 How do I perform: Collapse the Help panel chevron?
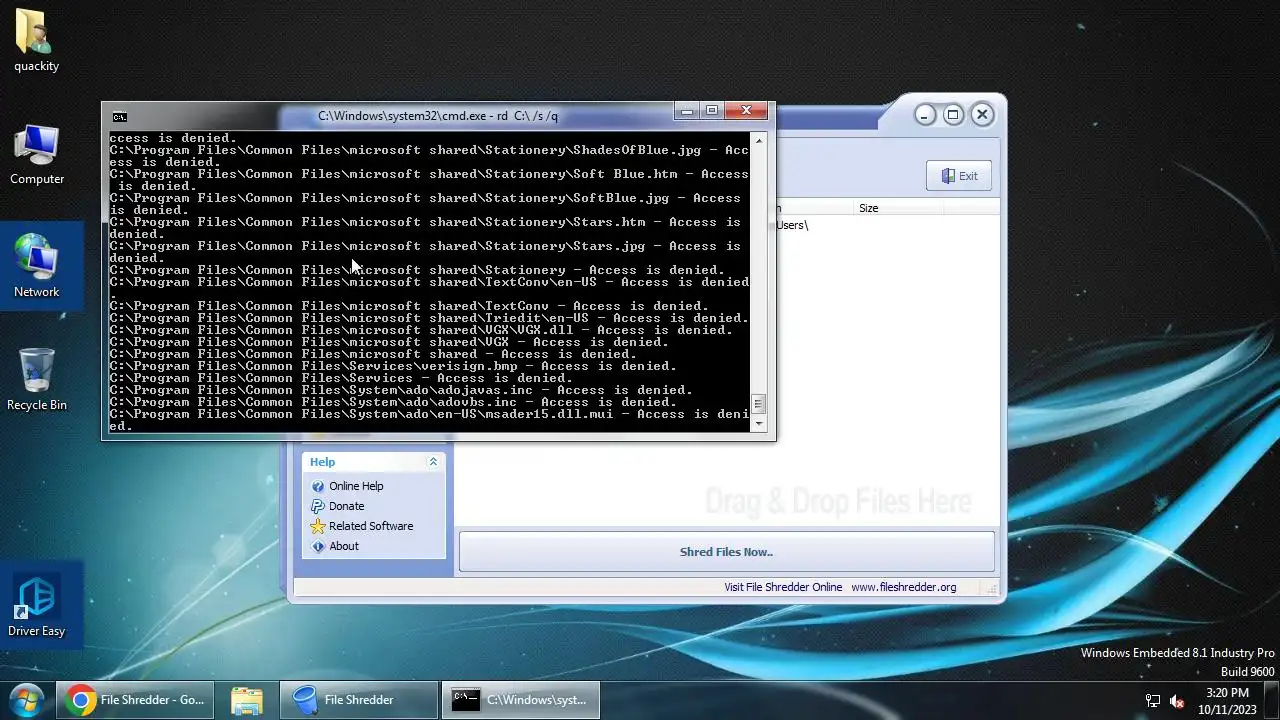click(433, 462)
